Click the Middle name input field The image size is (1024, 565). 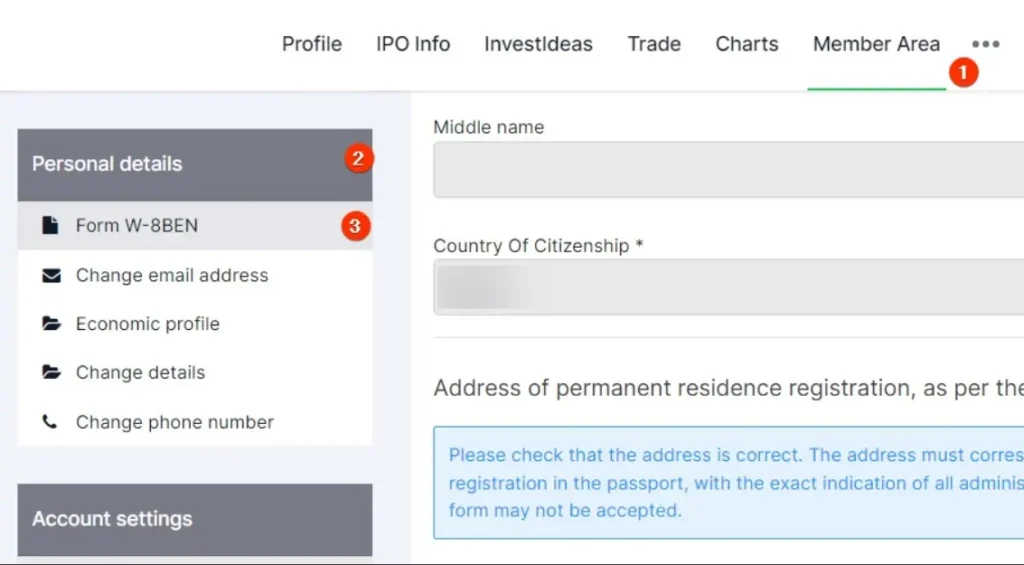point(728,169)
